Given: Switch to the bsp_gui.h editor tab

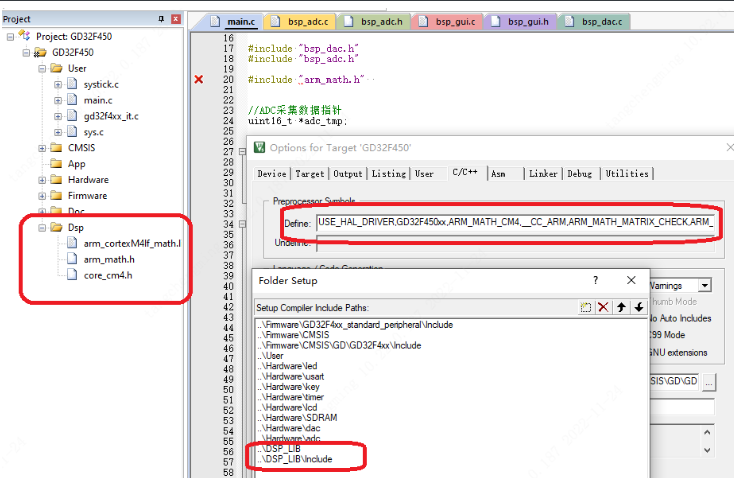Looking at the screenshot, I should 521,22.
